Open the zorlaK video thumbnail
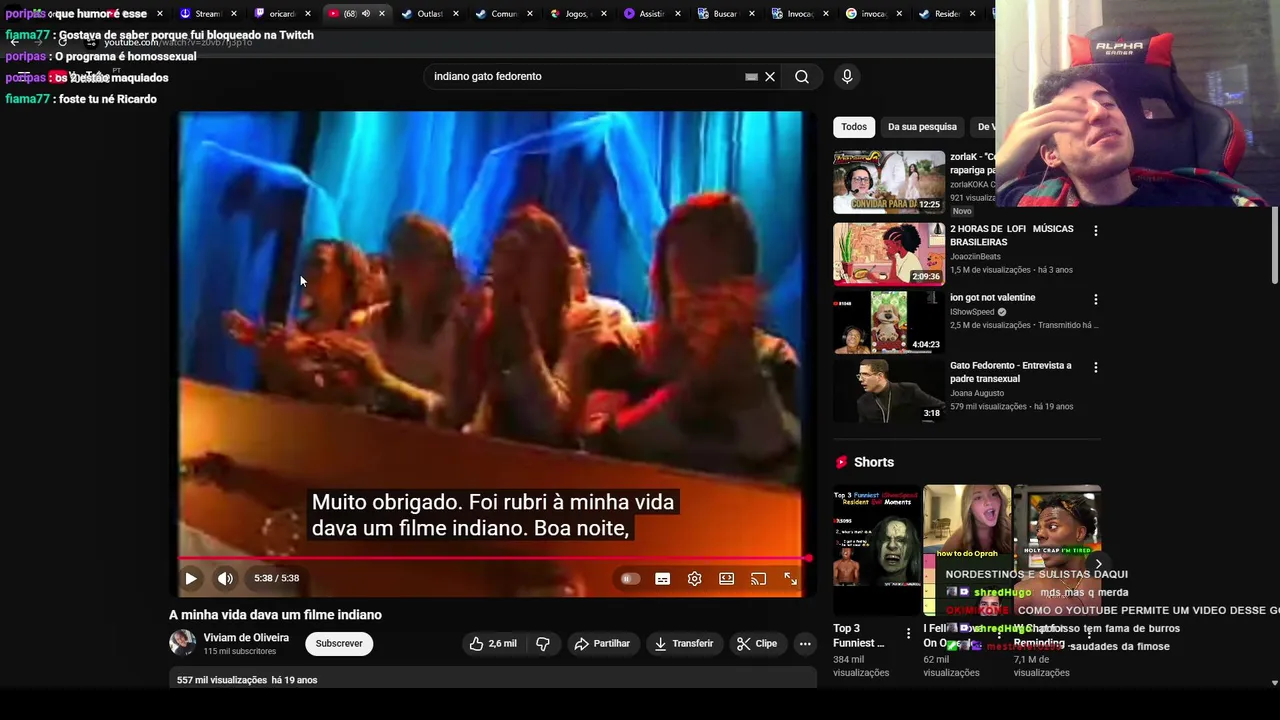 coord(889,182)
